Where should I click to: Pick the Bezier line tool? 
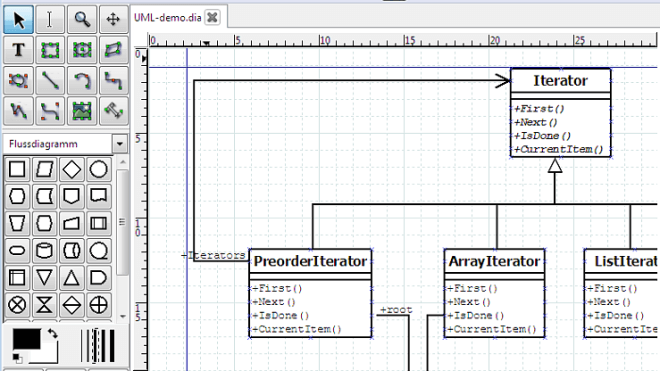pyautogui.click(x=50, y=111)
